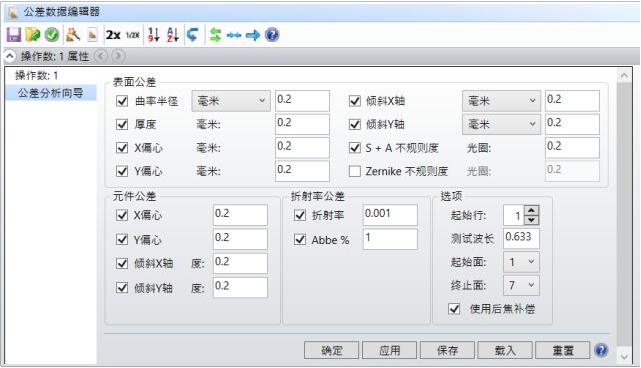Viewport: 641px width, 368px height.
Task: Go to previous operand with left arrow
Action: click(x=101, y=56)
